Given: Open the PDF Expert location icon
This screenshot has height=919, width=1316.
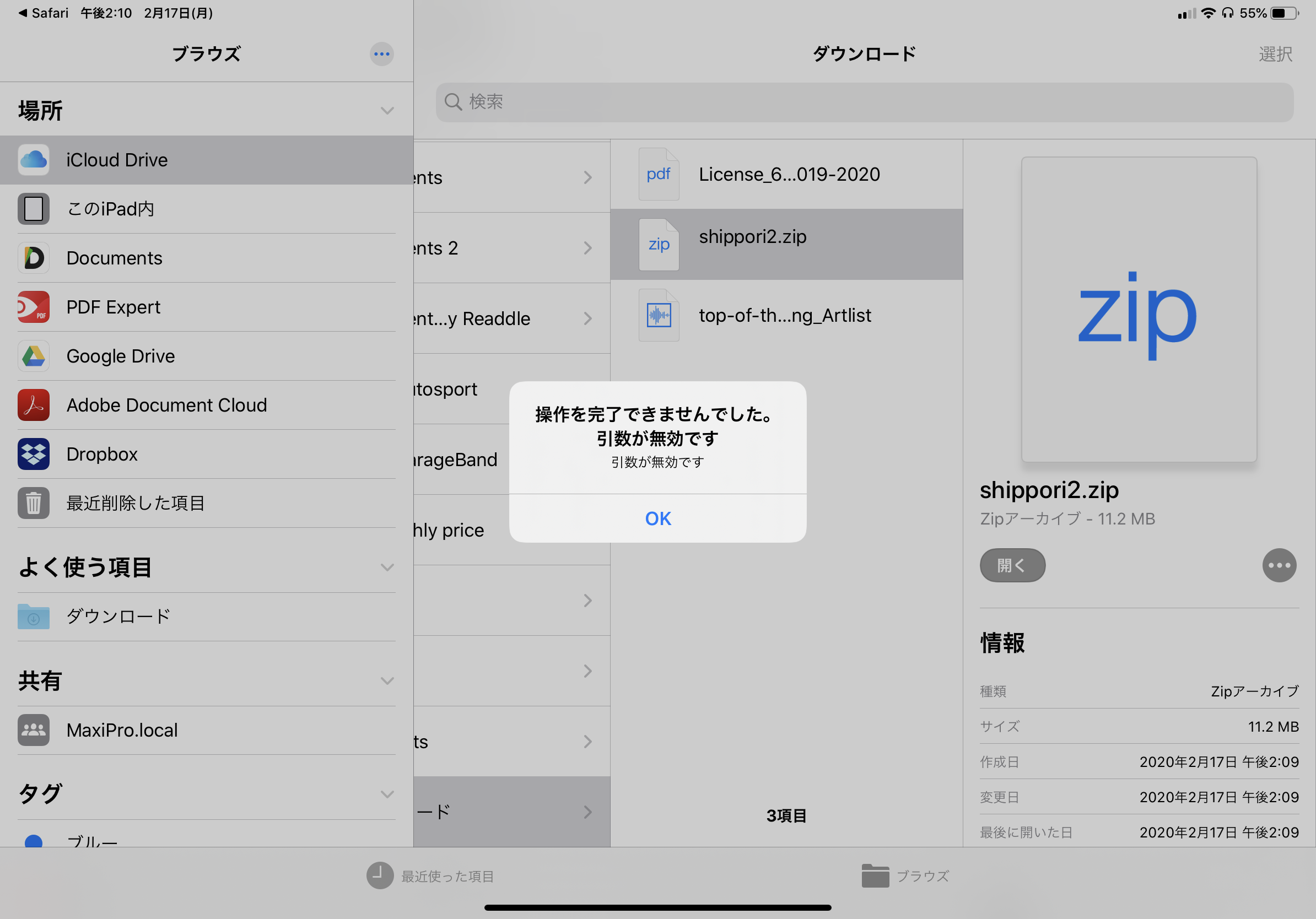Looking at the screenshot, I should [33, 307].
